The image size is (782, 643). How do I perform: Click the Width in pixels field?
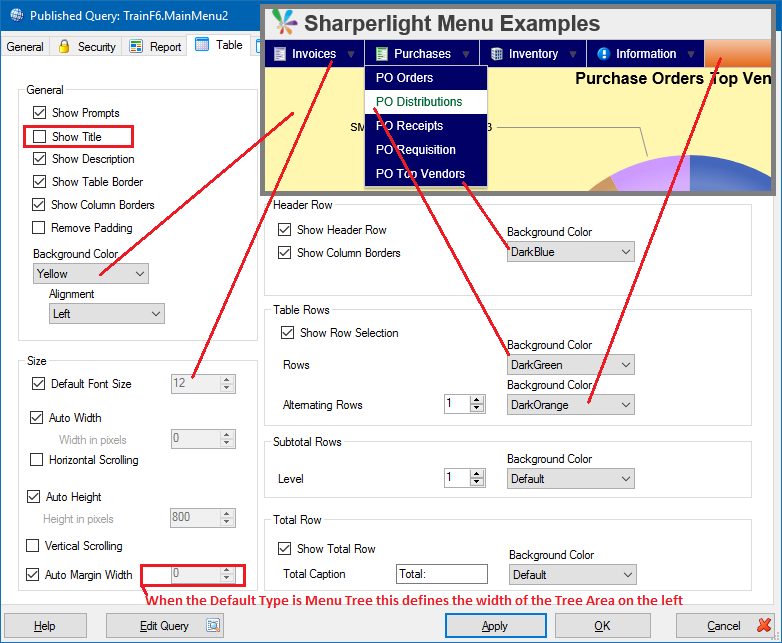click(x=196, y=438)
